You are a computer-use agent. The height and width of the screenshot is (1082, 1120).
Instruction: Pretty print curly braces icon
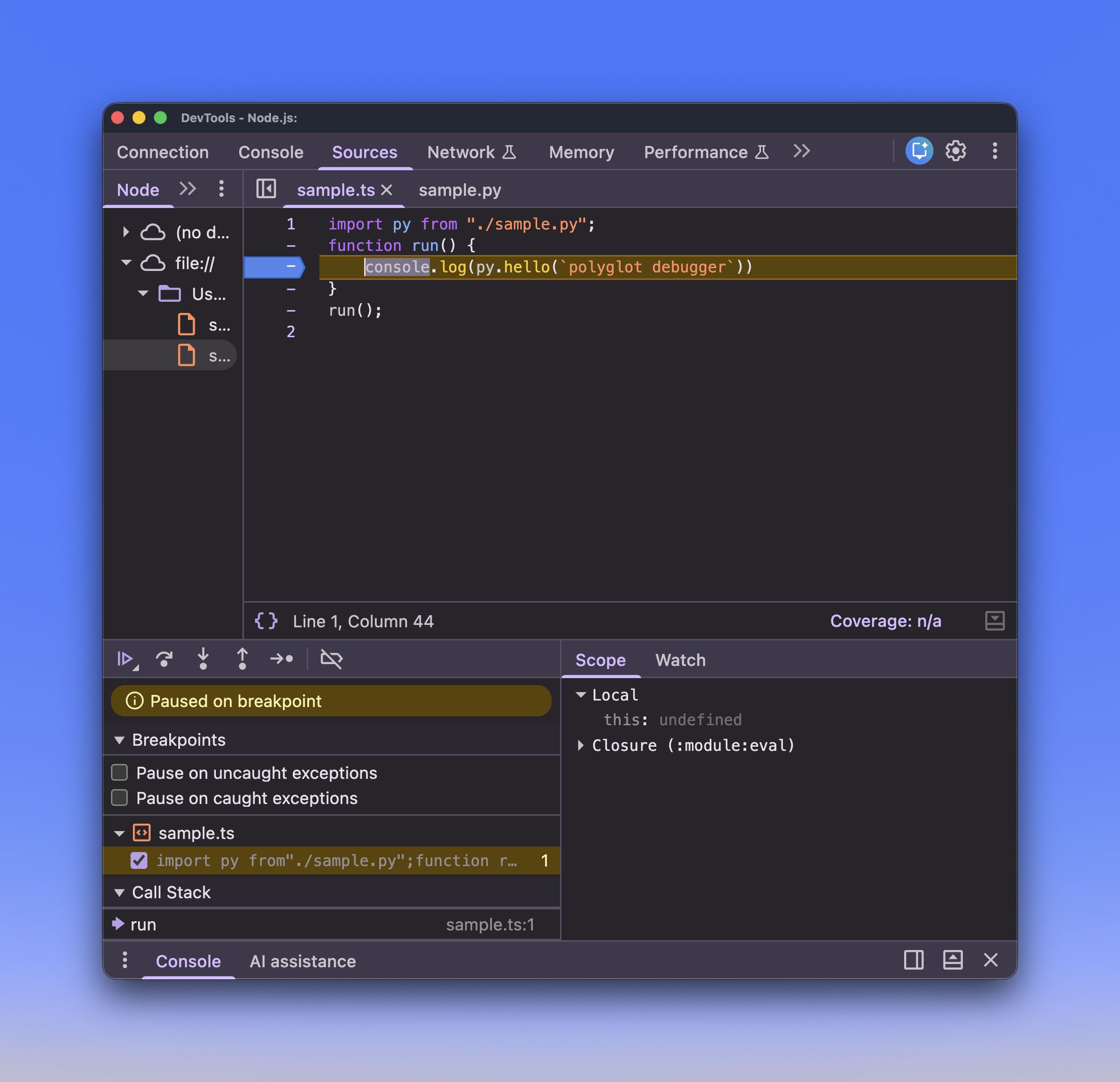(266, 621)
